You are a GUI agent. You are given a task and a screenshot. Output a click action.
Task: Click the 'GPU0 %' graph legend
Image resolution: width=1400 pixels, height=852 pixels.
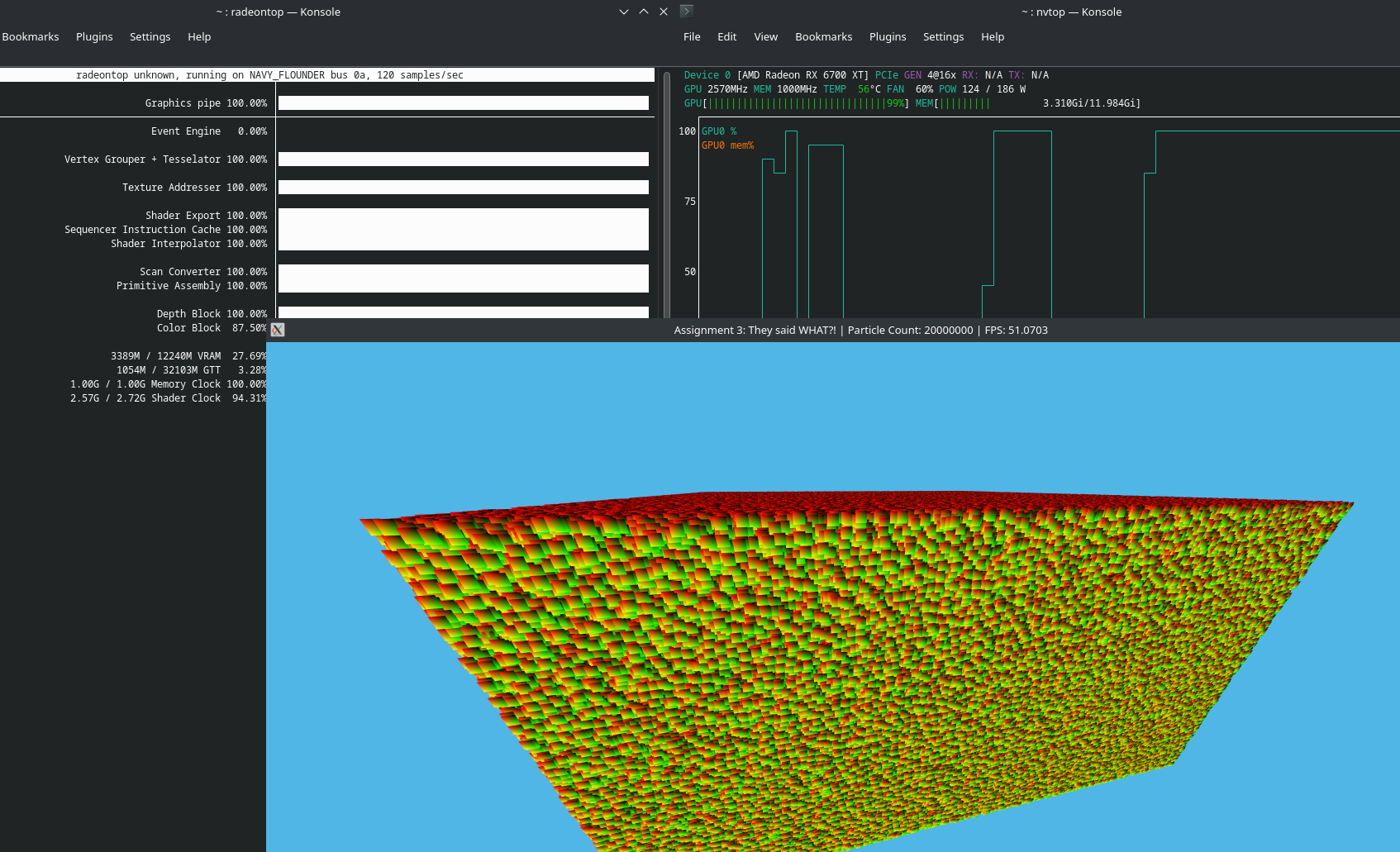point(719,131)
